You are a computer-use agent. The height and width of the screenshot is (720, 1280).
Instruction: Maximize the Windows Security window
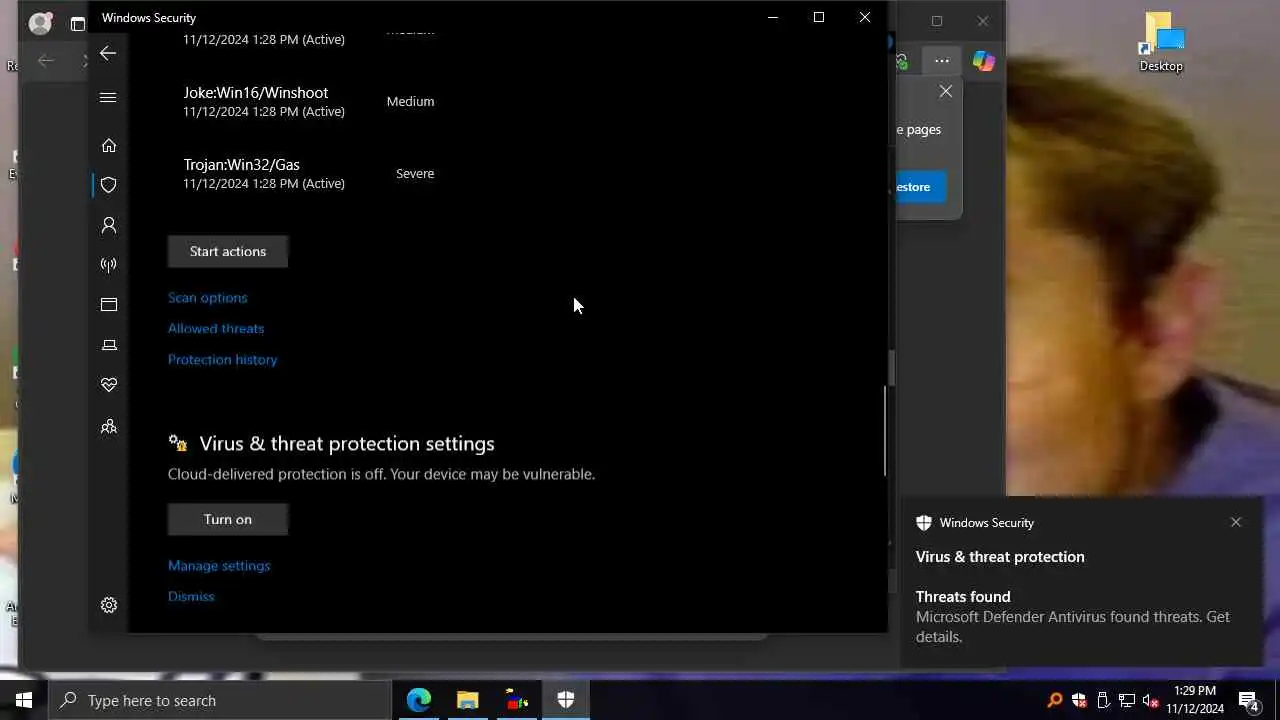(x=819, y=17)
